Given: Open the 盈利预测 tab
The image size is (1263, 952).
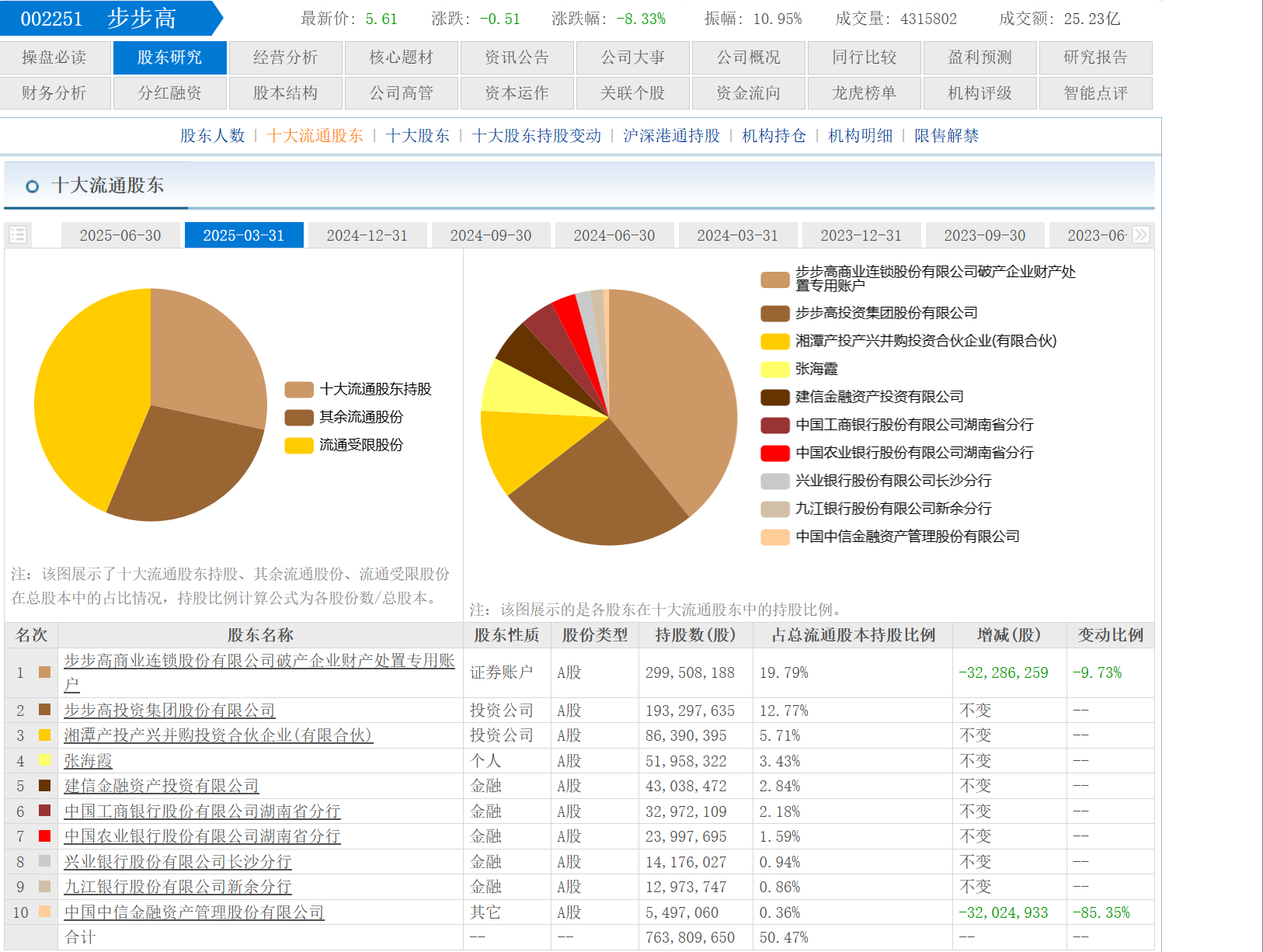Looking at the screenshot, I should tap(980, 57).
